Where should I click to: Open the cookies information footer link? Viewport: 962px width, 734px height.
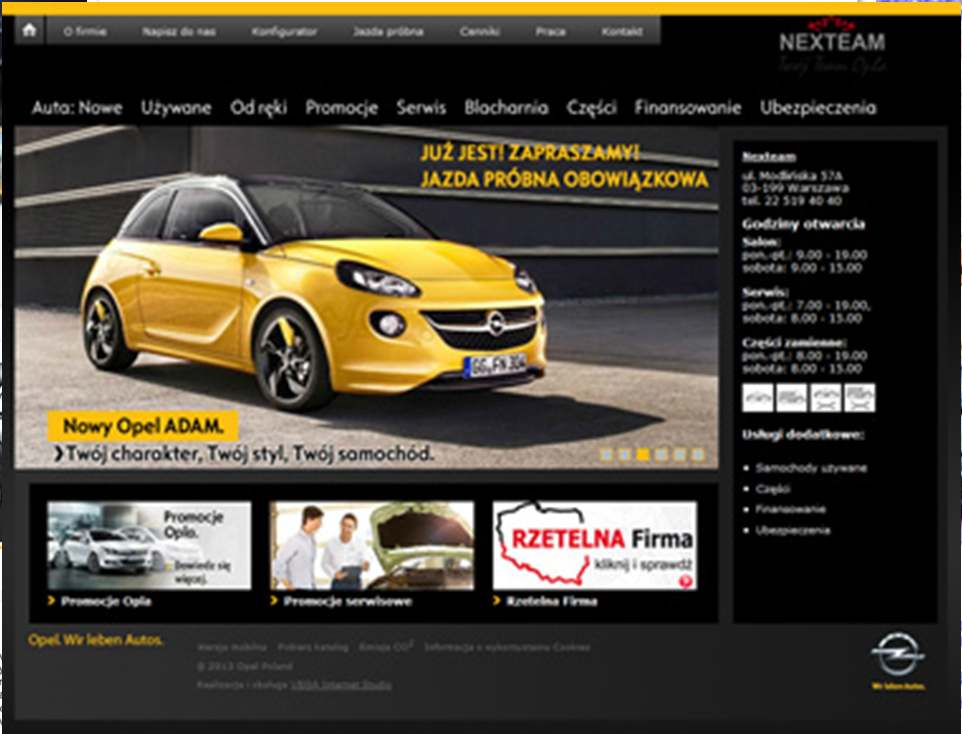(507, 647)
